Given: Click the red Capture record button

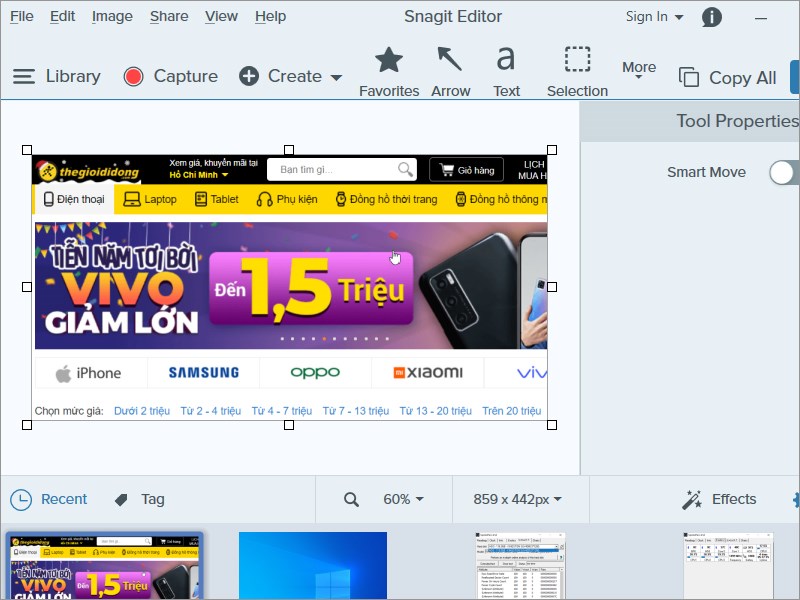Looking at the screenshot, I should [133, 77].
